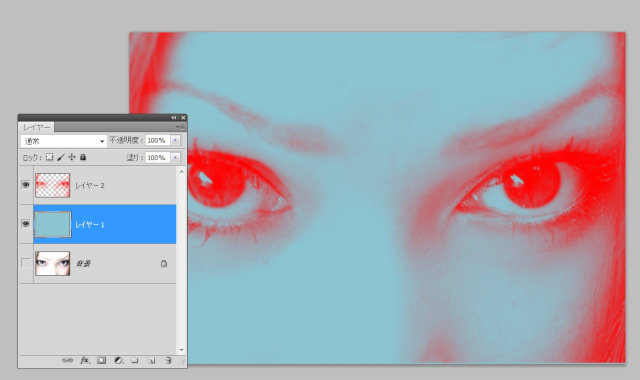
Task: Select the レイヤー 1 layer name
Action: [90, 224]
